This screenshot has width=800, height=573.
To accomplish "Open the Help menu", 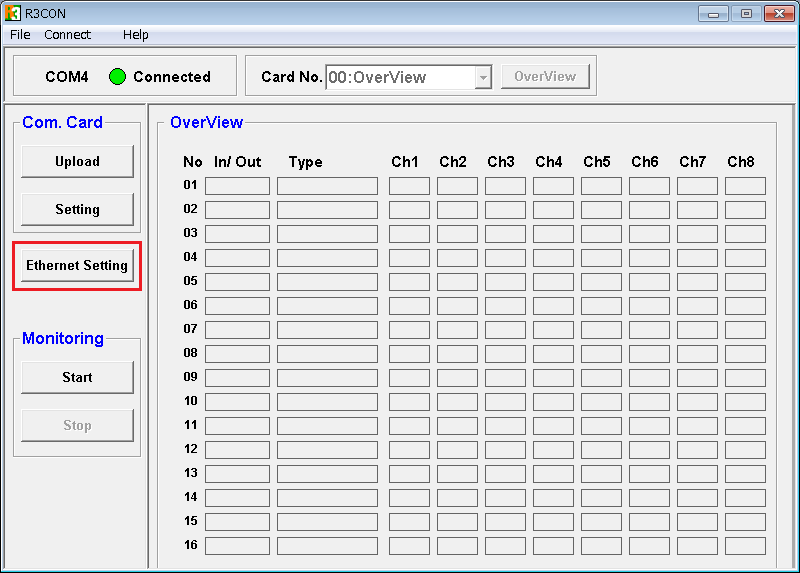I will pyautogui.click(x=135, y=35).
